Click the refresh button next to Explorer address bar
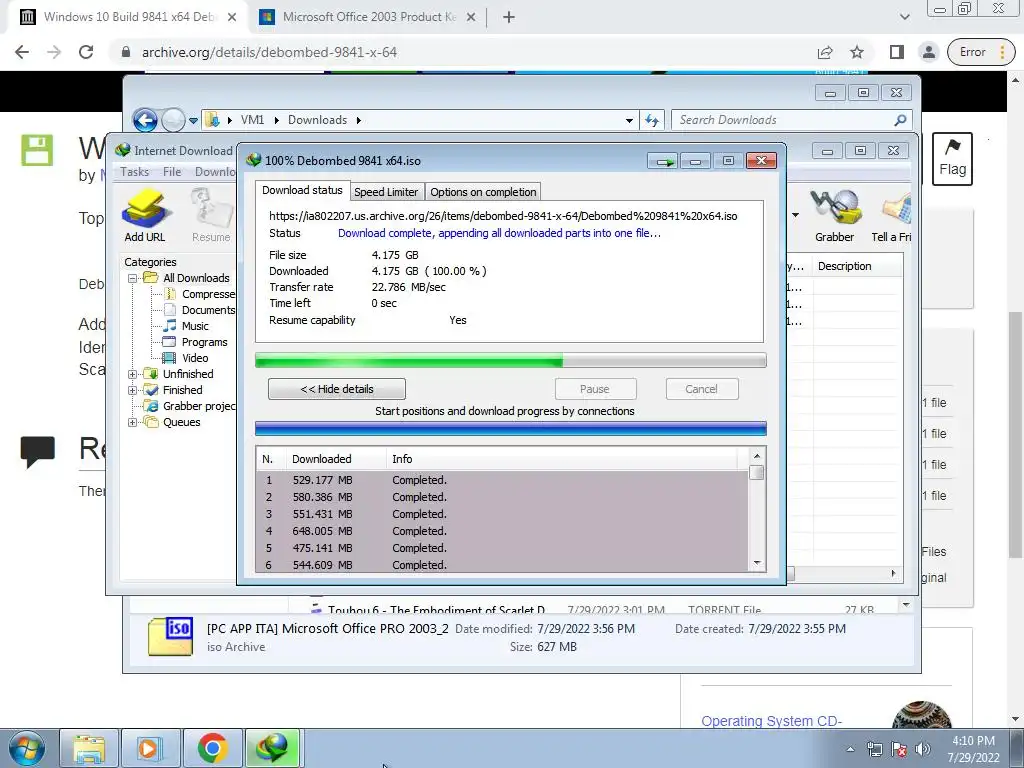Viewport: 1024px width, 768px height. 652,120
